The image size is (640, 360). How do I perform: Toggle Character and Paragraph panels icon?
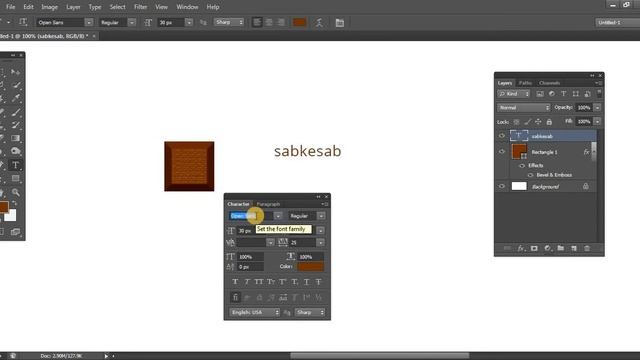click(340, 23)
